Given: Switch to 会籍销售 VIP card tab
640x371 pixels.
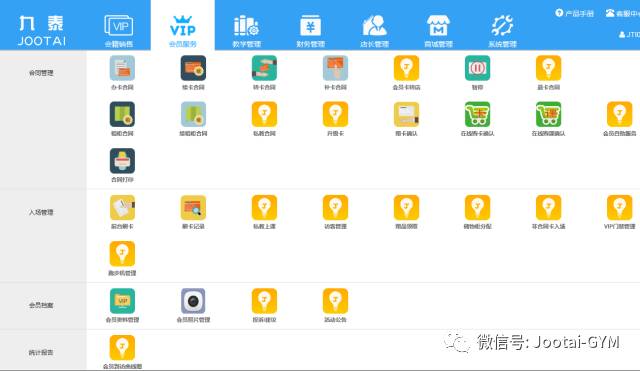Looking at the screenshot, I should (119, 31).
